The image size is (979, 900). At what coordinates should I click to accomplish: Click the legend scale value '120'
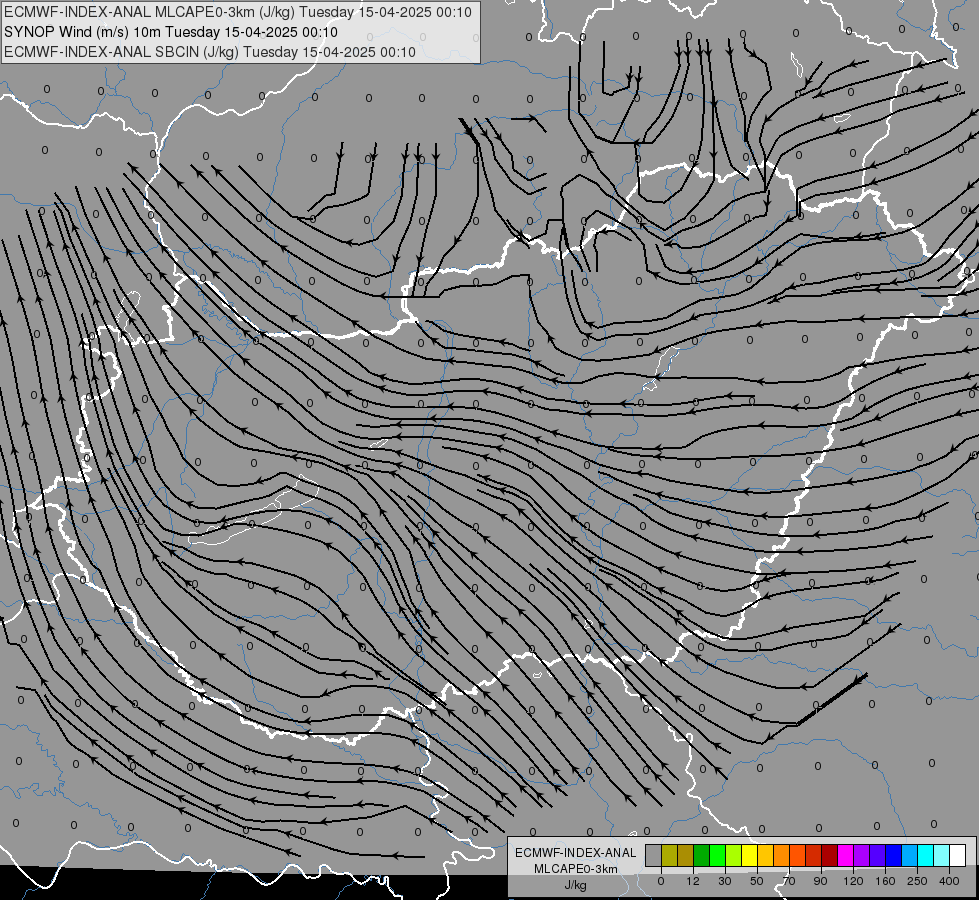(x=853, y=881)
